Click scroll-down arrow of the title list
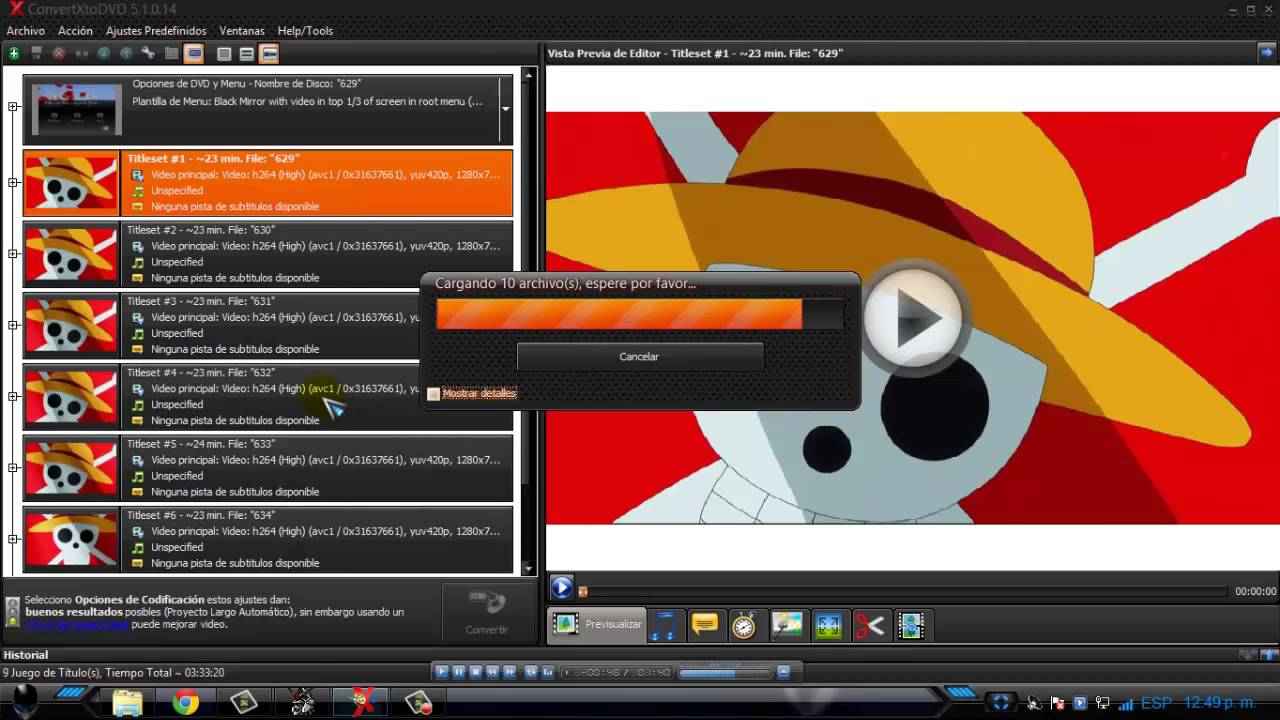Screen dimensions: 1280x720 [x=528, y=569]
